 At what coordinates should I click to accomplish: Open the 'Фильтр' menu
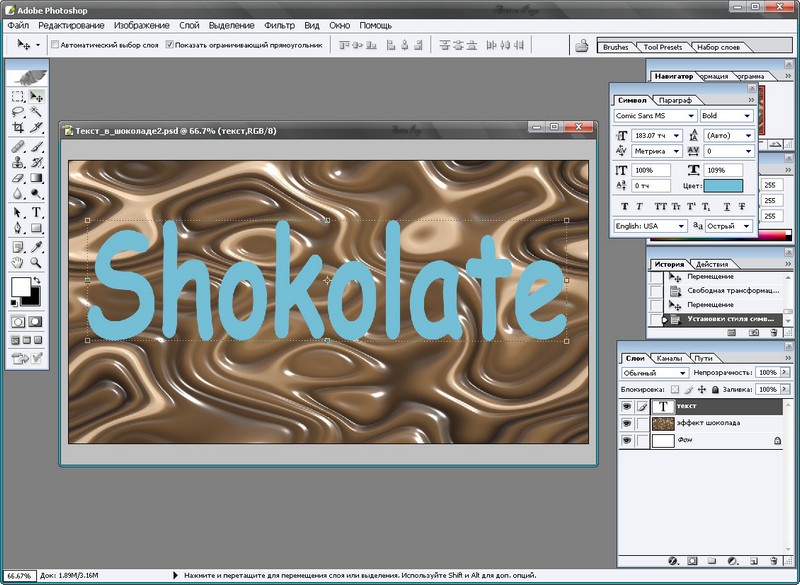[281, 24]
